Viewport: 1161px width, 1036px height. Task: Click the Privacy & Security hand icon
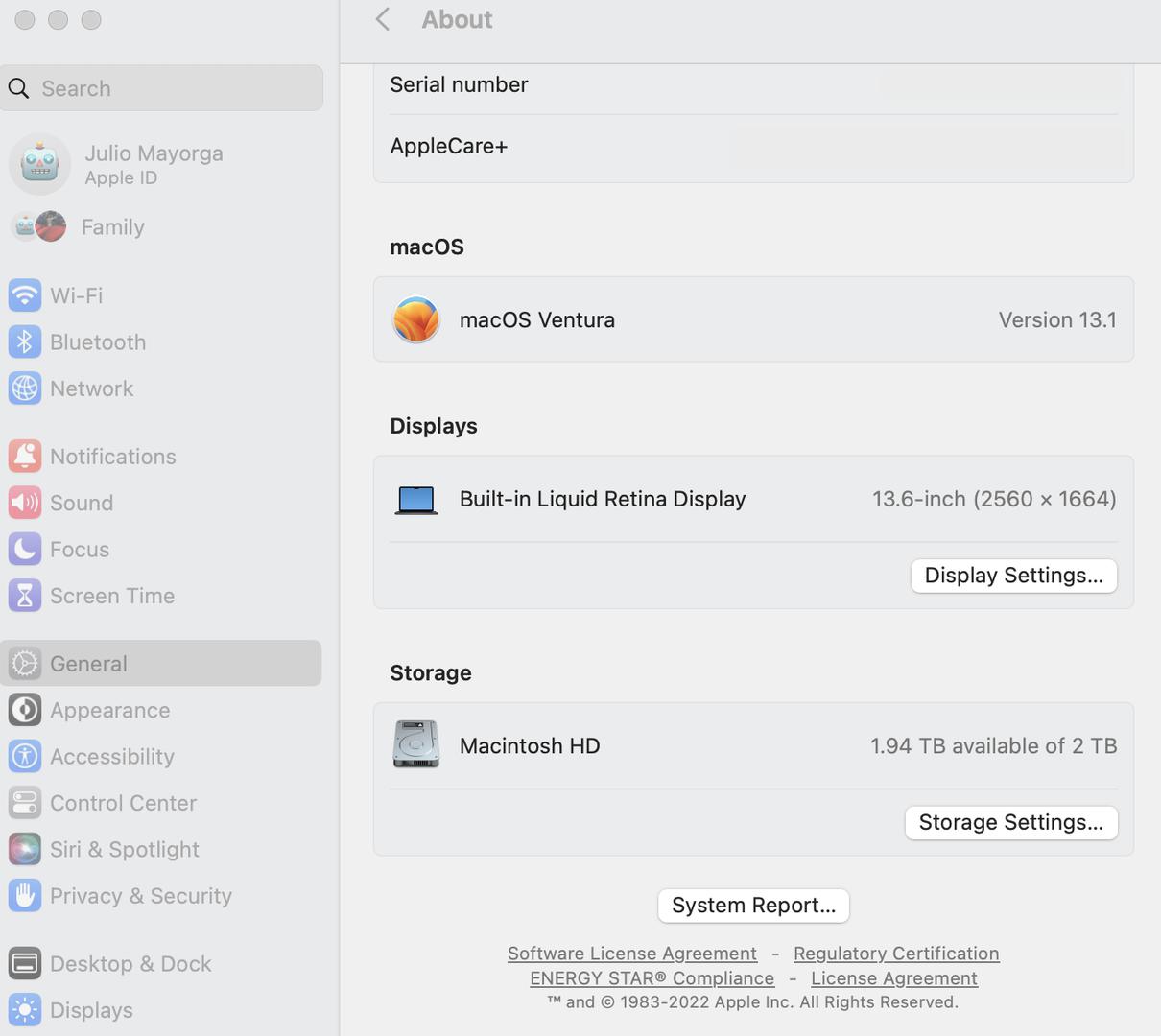[25, 896]
